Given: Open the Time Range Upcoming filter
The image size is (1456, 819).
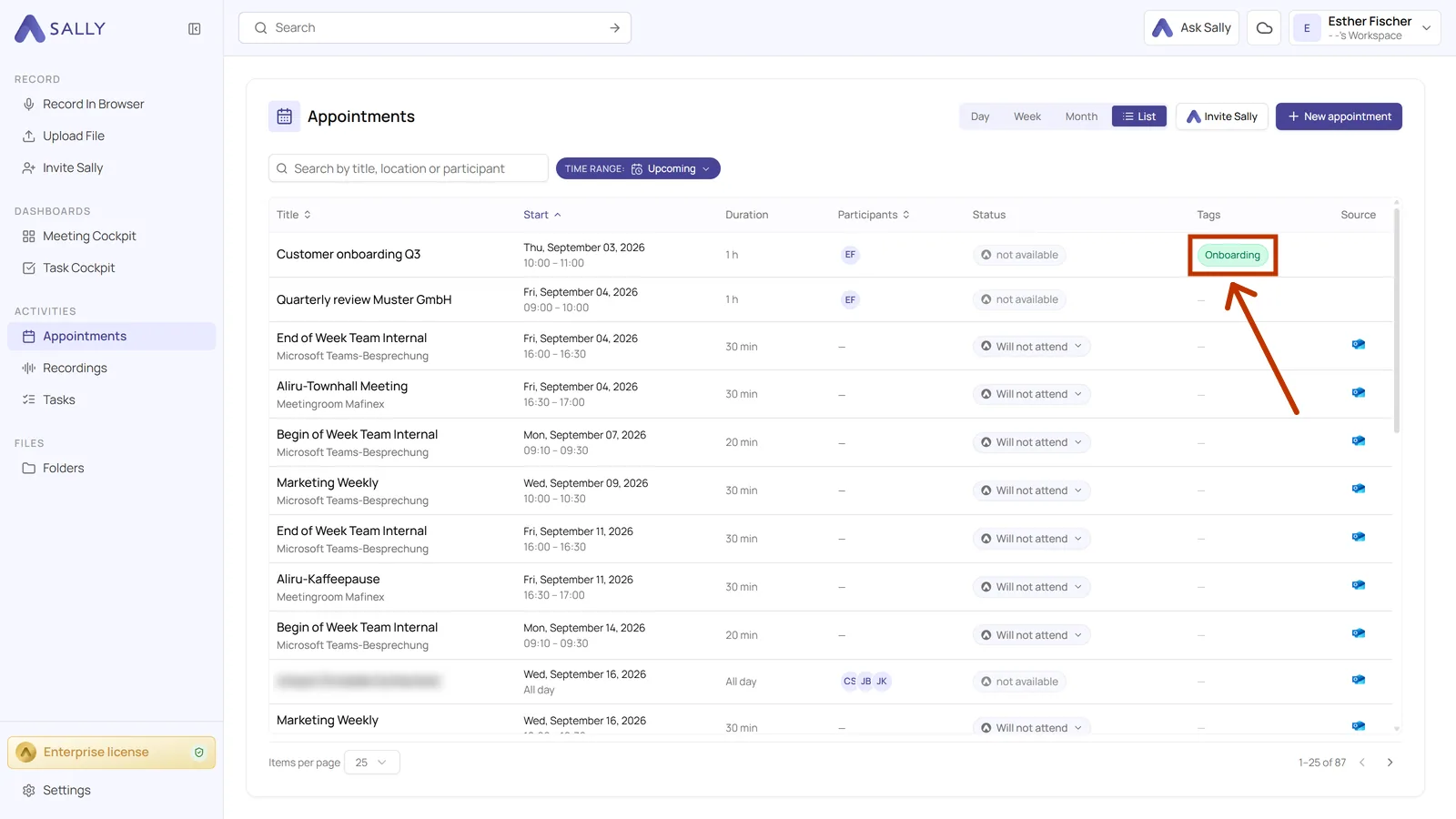Looking at the screenshot, I should (x=638, y=168).
